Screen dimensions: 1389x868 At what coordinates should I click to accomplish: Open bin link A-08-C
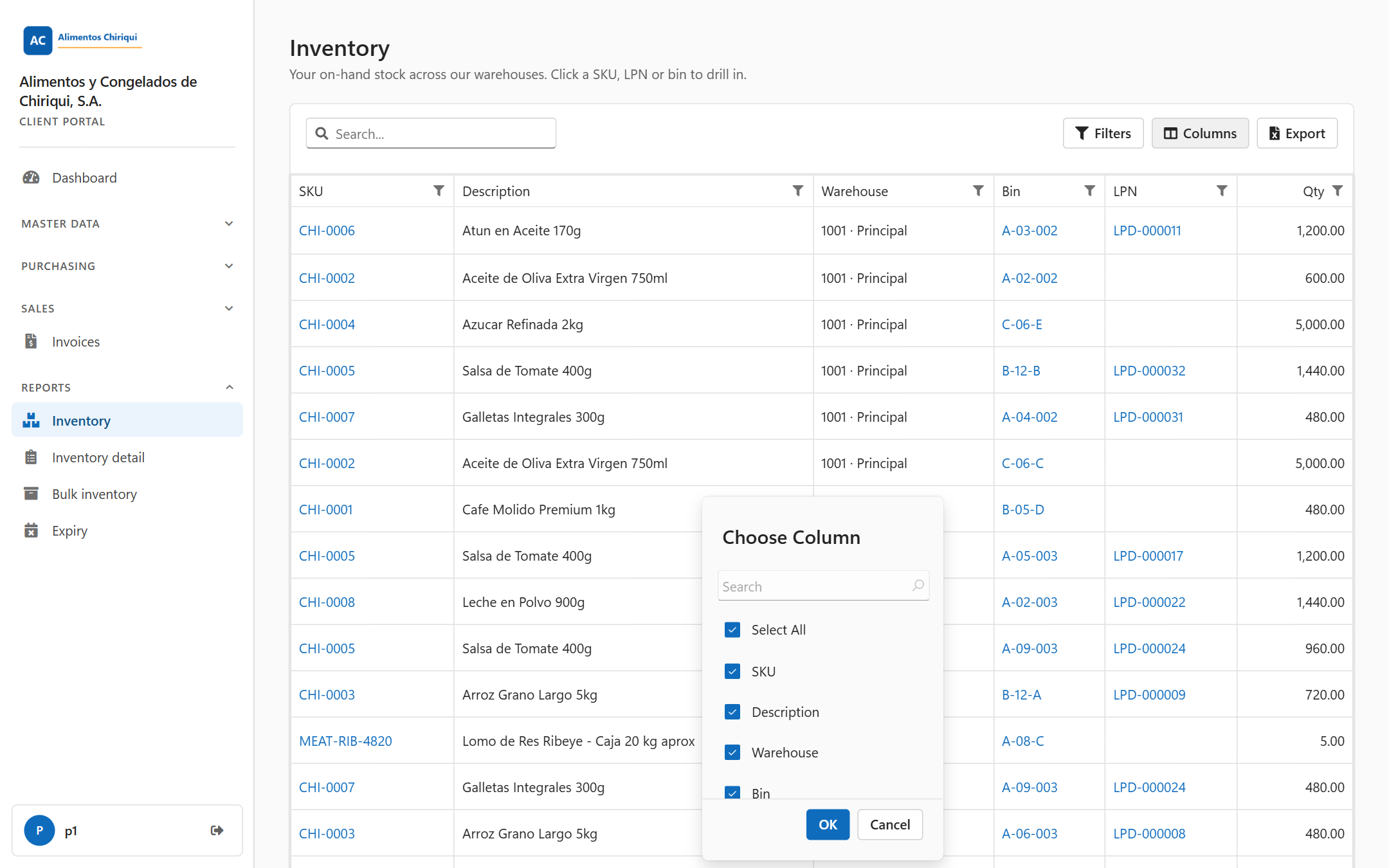coord(1022,741)
